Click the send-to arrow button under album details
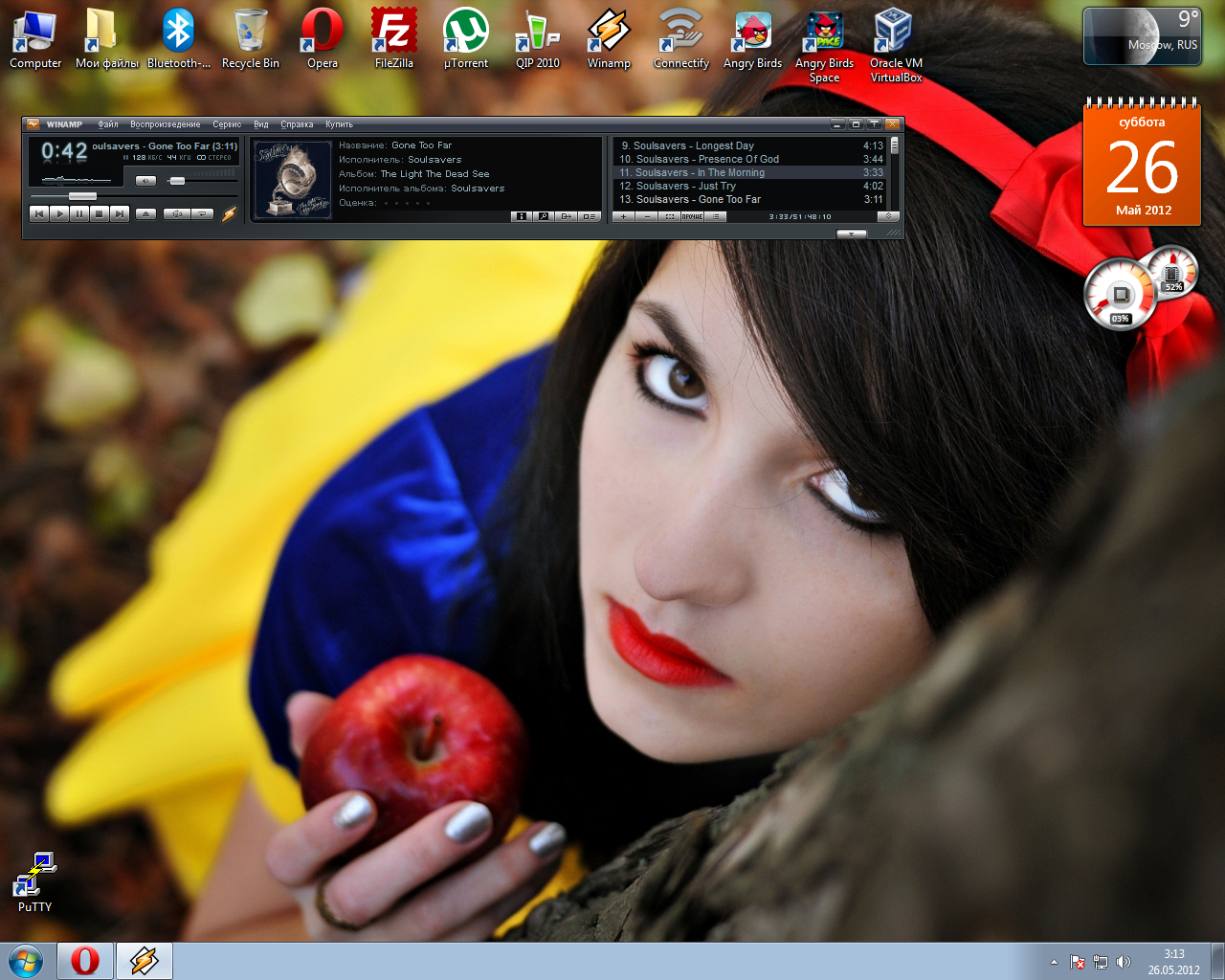This screenshot has height=980, width=1225. pyautogui.click(x=567, y=216)
